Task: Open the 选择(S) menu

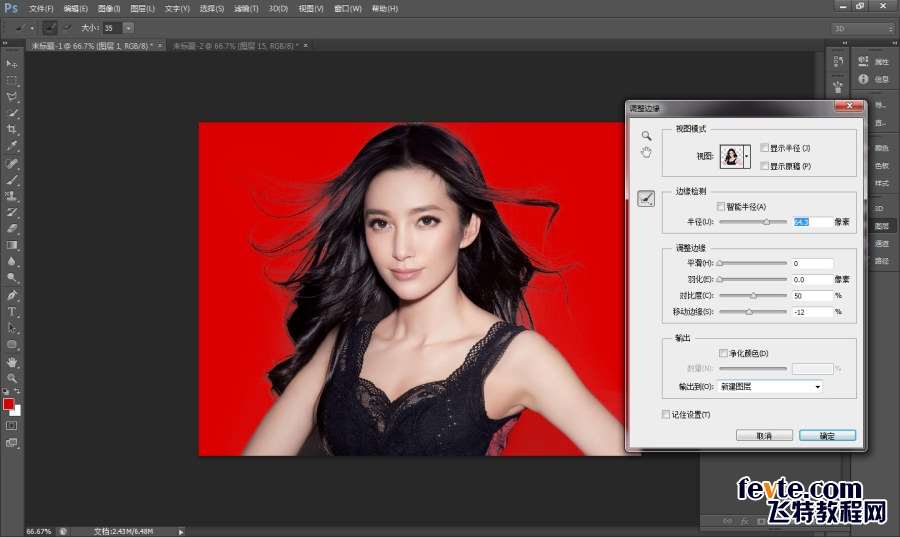Action: tap(211, 9)
